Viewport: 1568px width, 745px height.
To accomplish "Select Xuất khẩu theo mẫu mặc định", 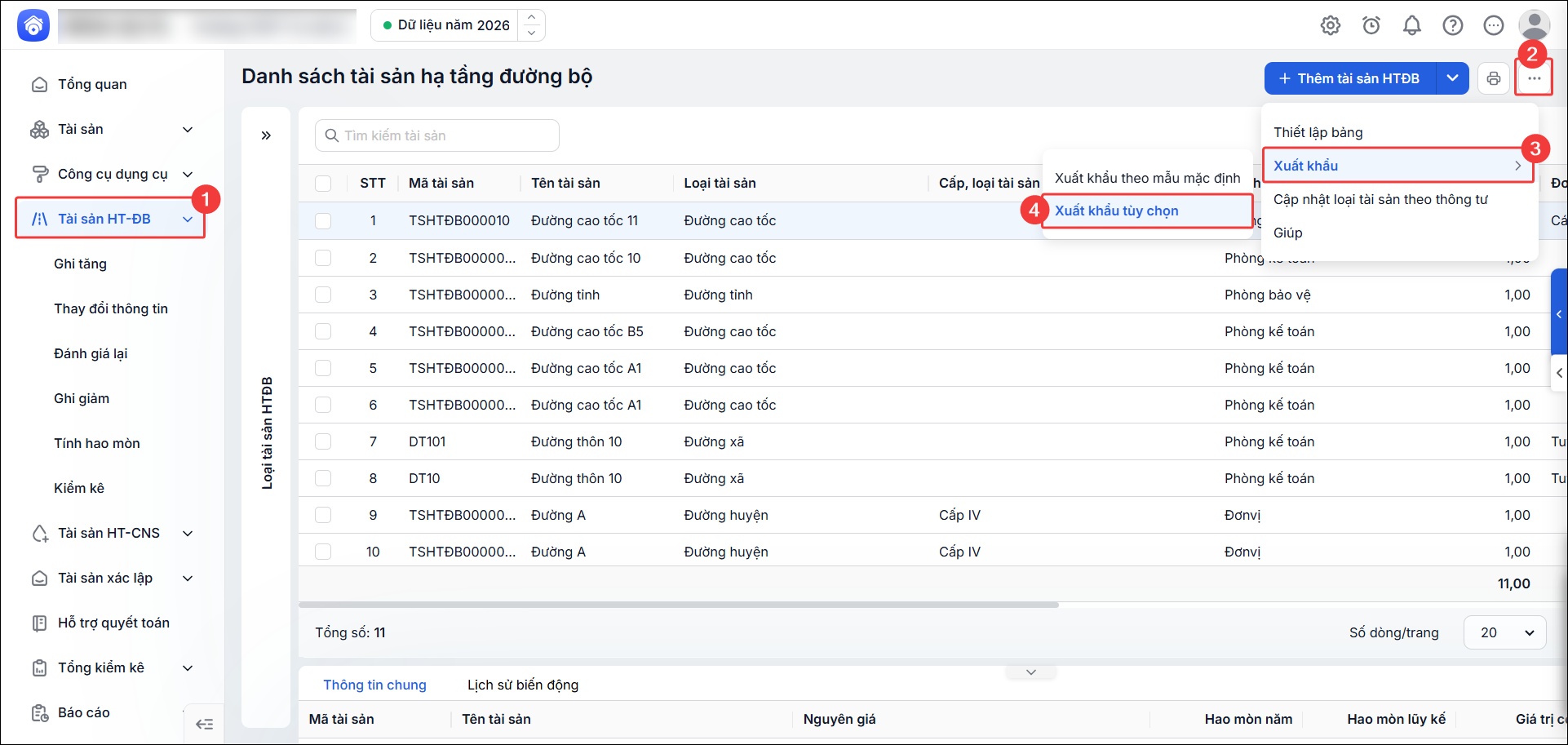I will (x=1148, y=178).
